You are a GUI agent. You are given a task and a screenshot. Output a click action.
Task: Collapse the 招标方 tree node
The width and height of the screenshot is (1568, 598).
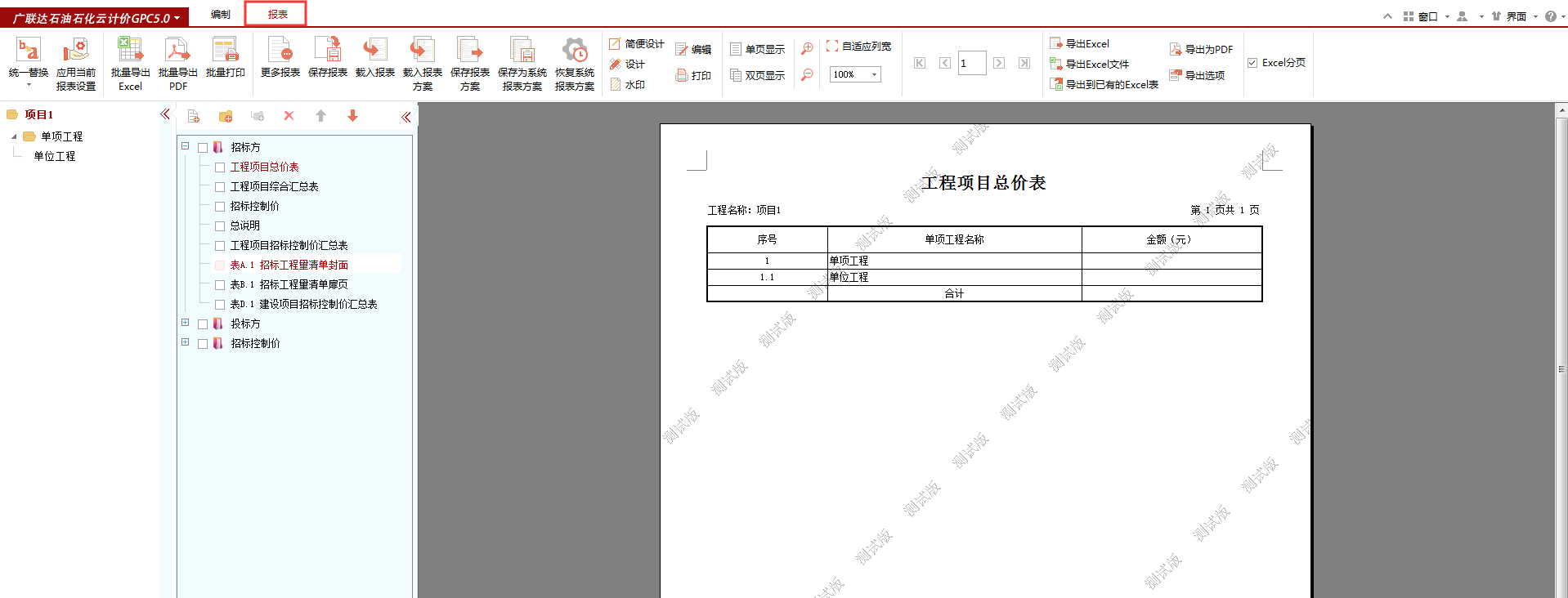tap(186, 146)
